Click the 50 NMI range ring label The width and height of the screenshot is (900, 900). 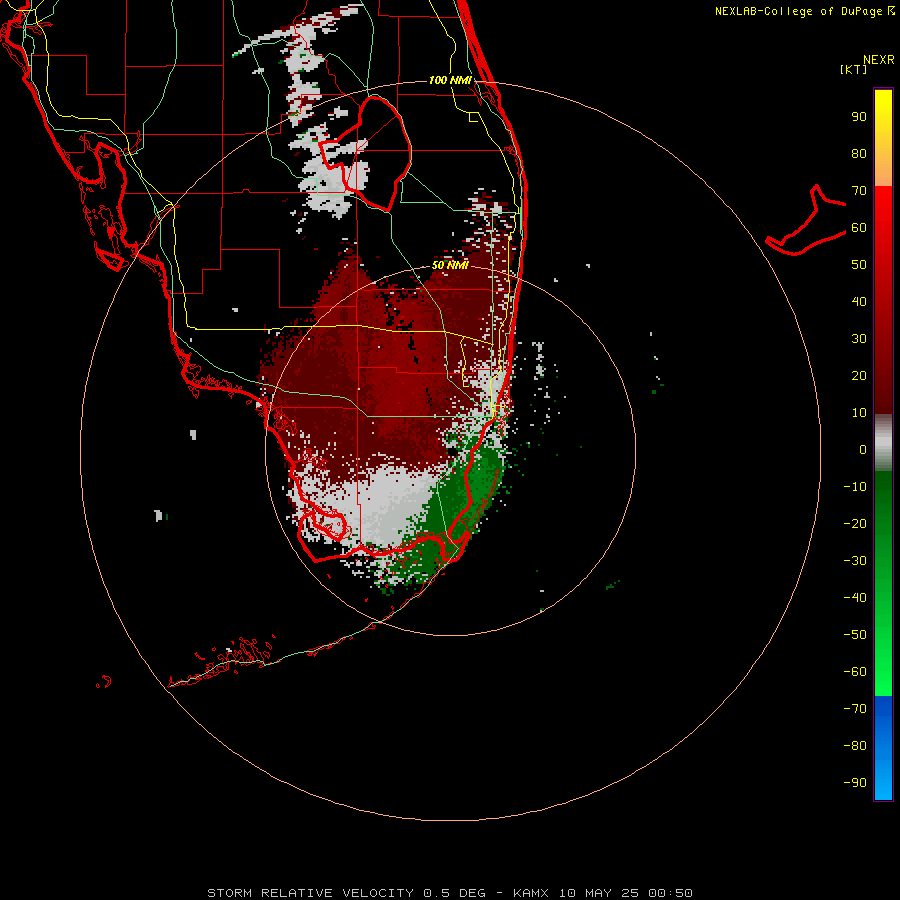[450, 265]
